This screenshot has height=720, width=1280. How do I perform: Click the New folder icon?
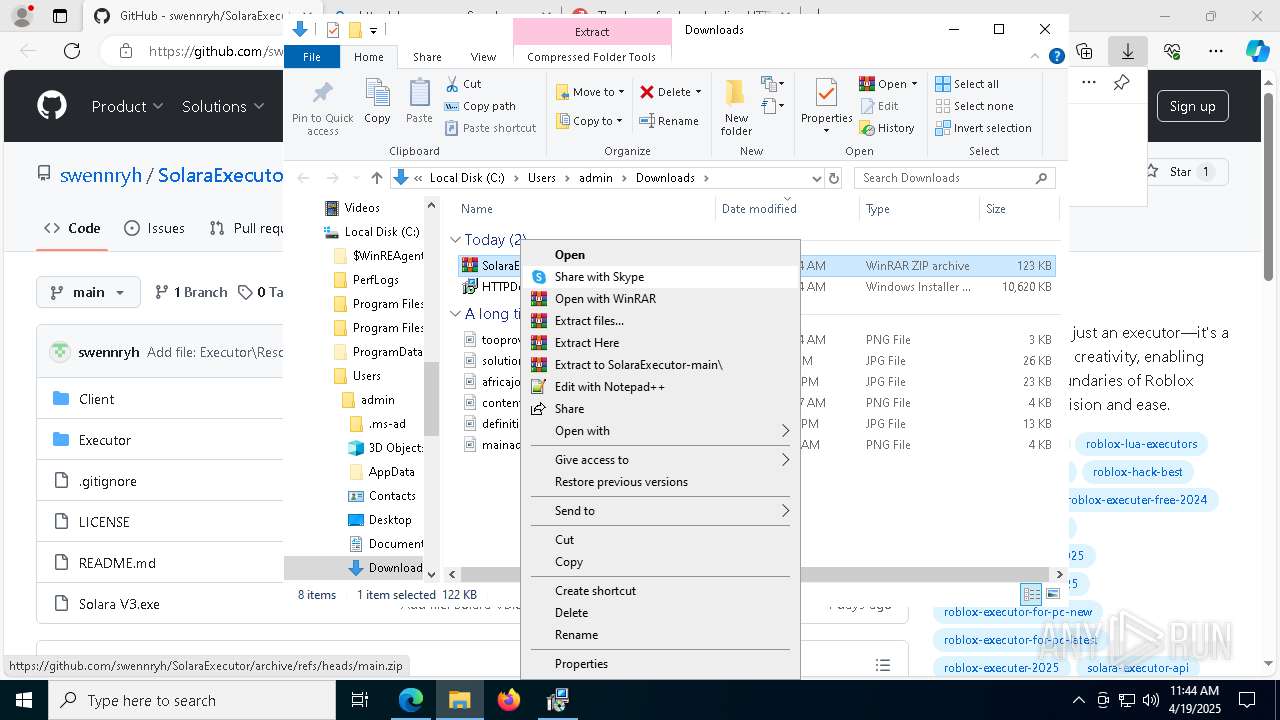tap(736, 92)
